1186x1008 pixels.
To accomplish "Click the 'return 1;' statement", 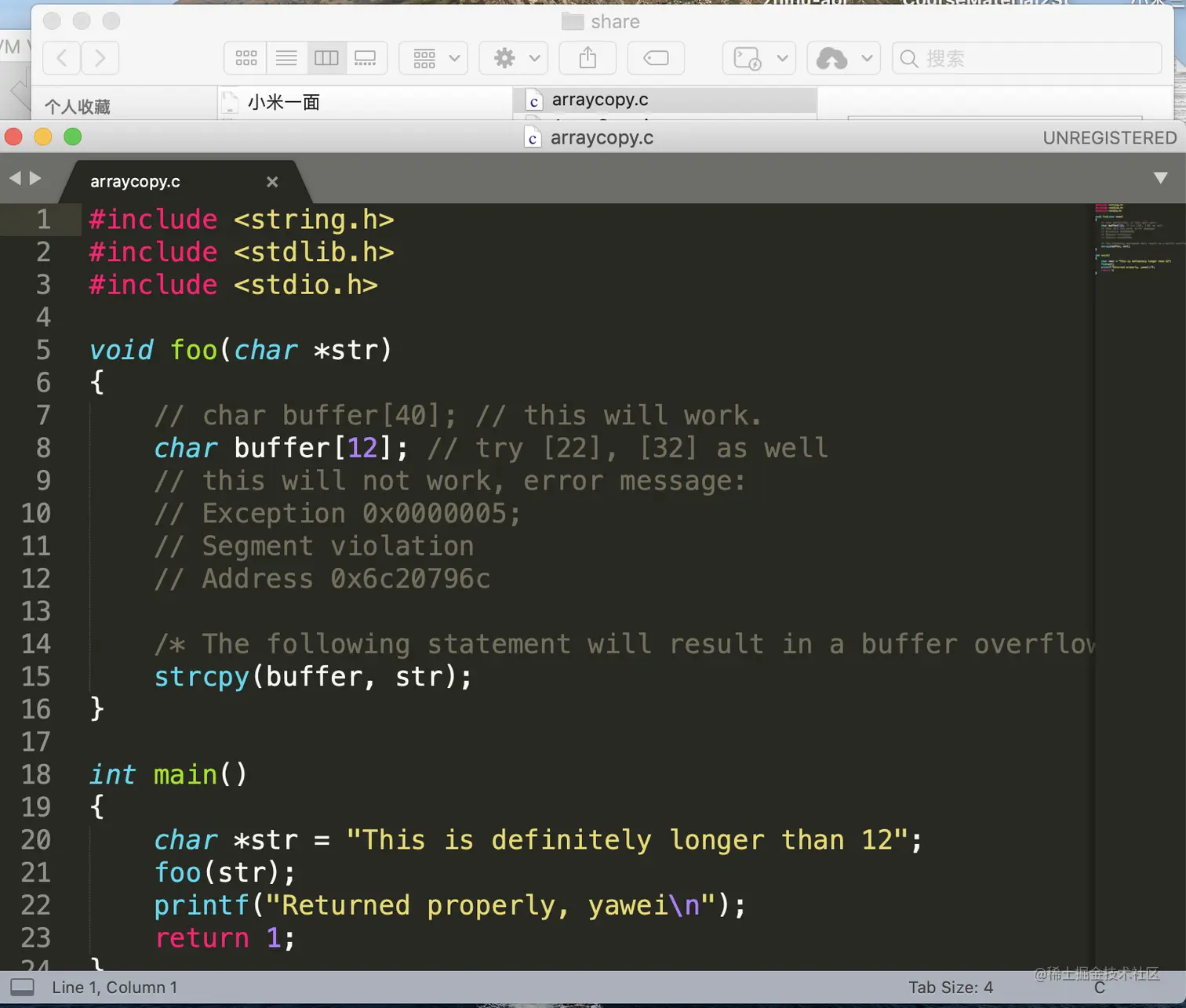I will point(224,938).
